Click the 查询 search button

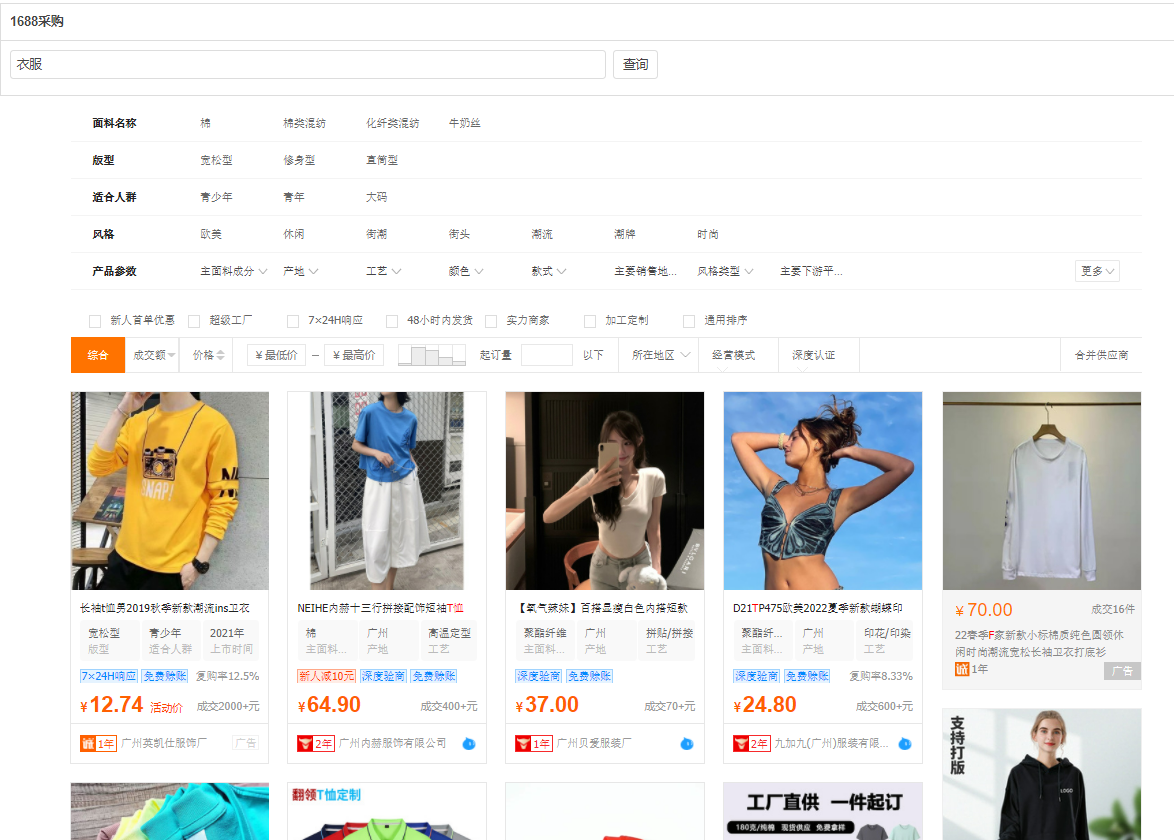point(636,64)
